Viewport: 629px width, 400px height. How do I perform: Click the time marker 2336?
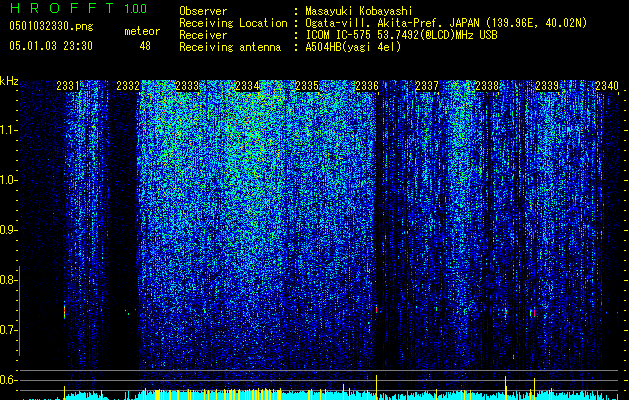tap(367, 86)
